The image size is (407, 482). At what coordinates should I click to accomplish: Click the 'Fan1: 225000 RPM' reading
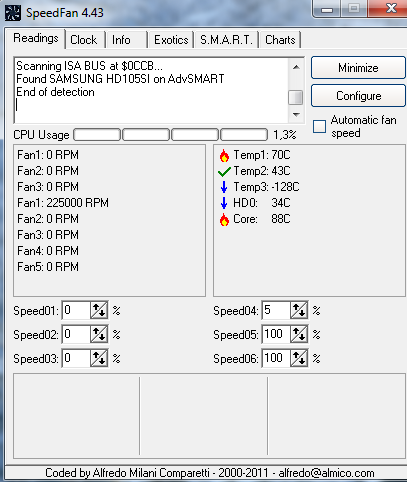click(x=63, y=203)
